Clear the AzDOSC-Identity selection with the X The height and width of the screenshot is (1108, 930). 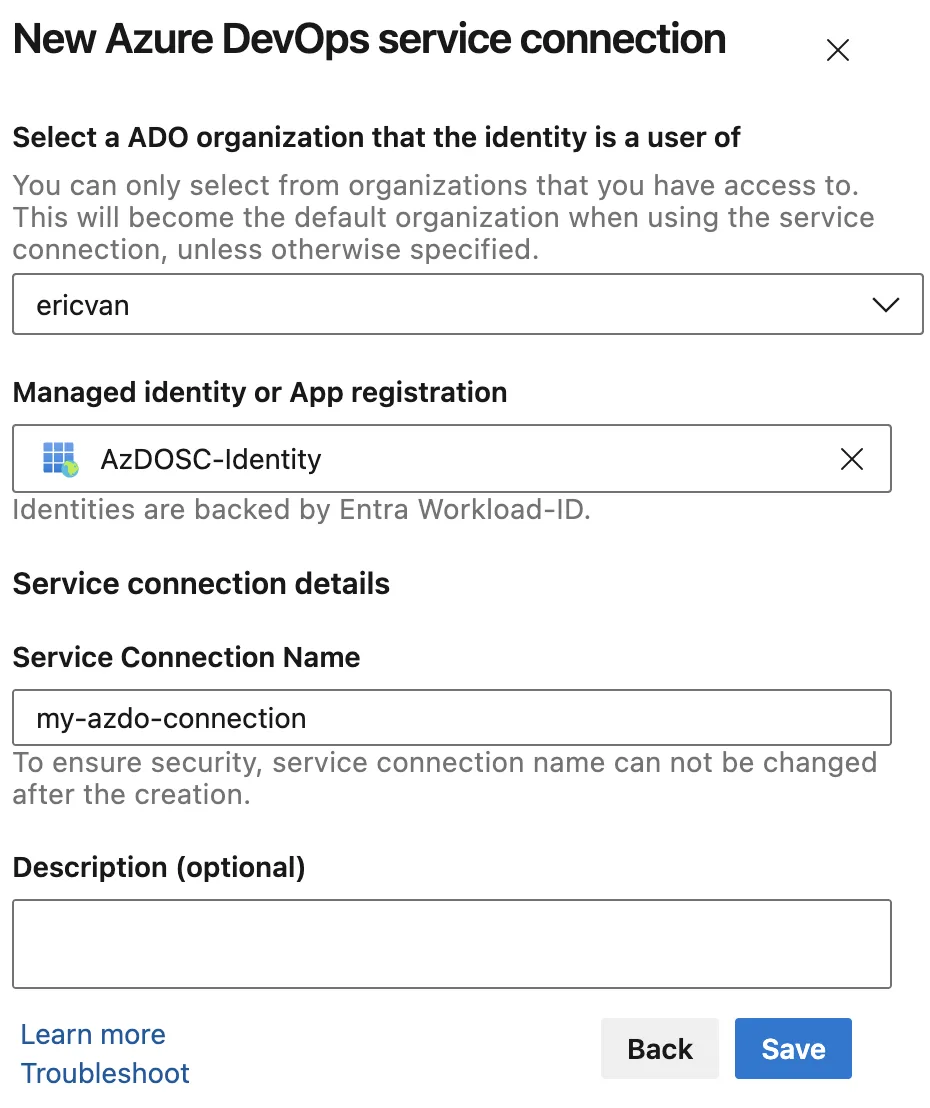click(852, 459)
